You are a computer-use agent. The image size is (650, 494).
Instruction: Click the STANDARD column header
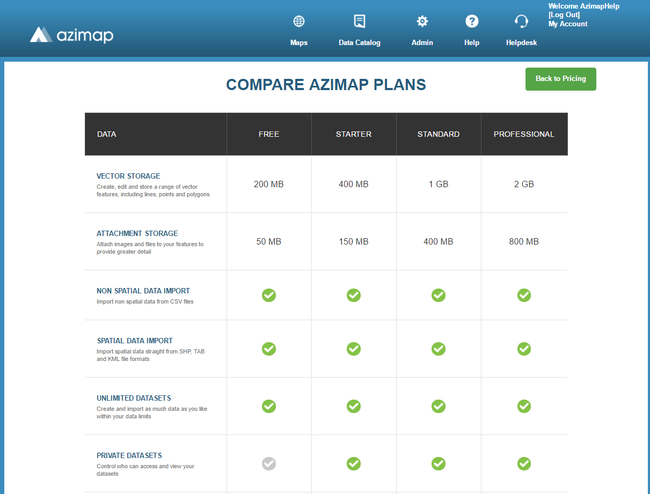[438, 134]
